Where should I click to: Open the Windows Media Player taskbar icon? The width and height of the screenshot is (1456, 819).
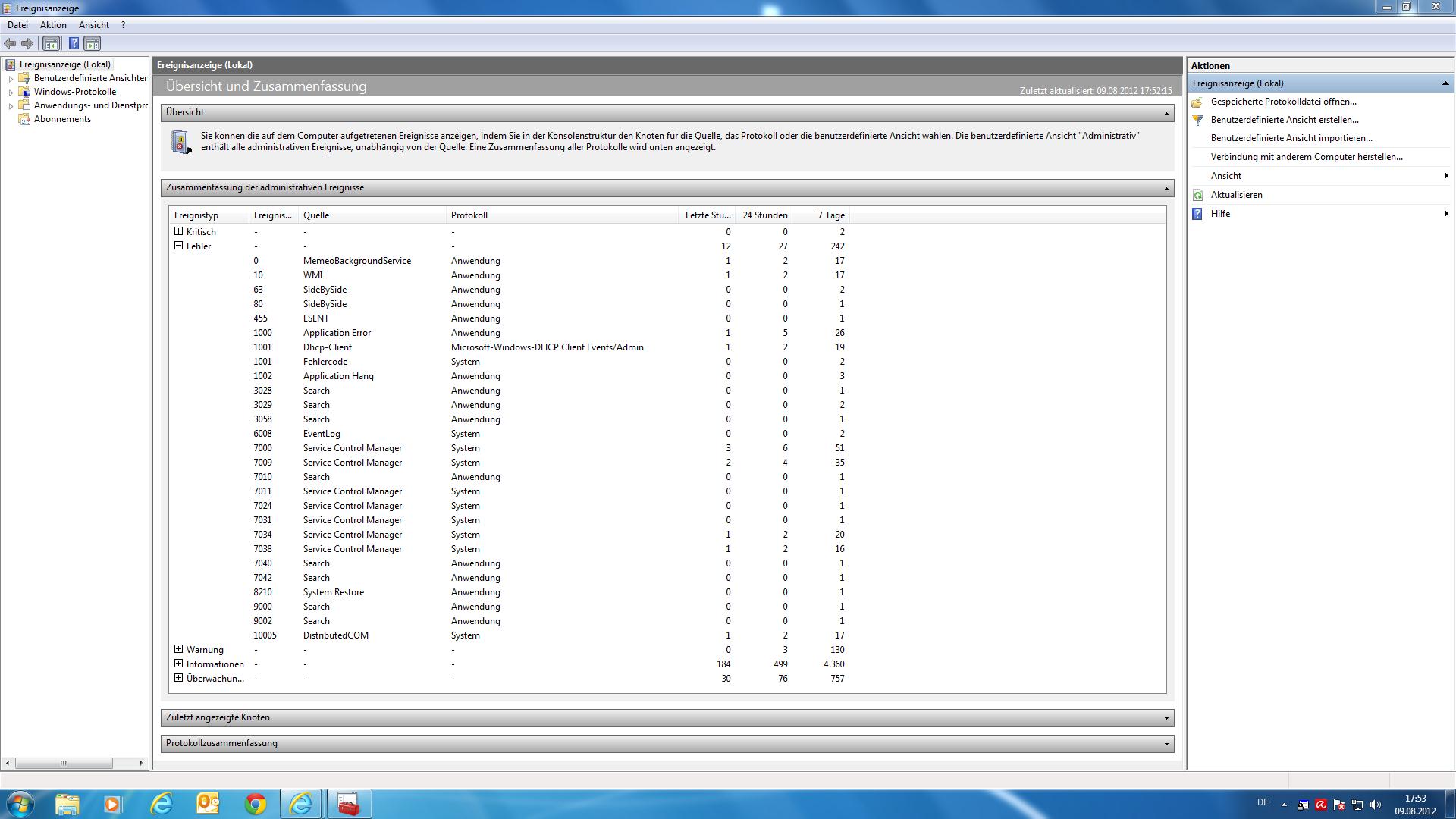coord(113,804)
